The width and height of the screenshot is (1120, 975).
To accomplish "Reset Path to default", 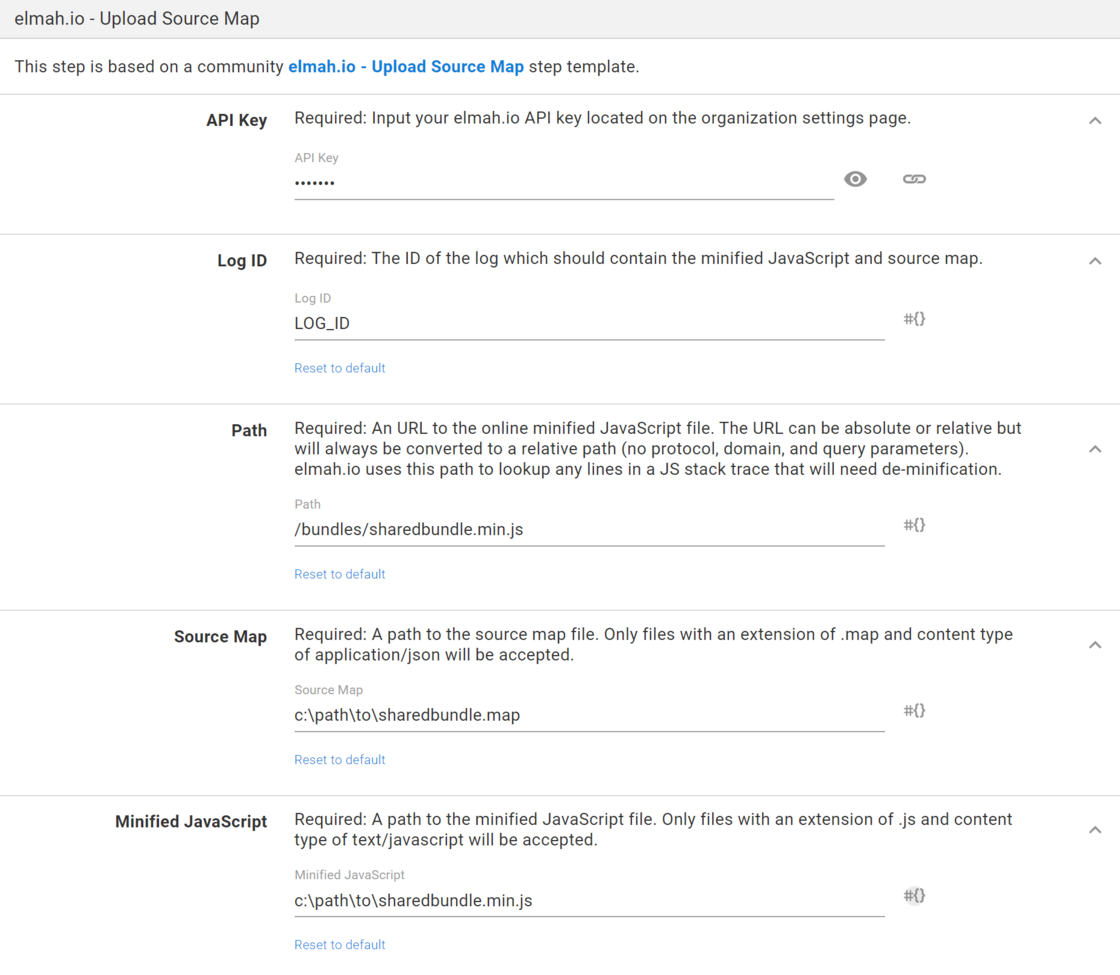I will (x=339, y=574).
